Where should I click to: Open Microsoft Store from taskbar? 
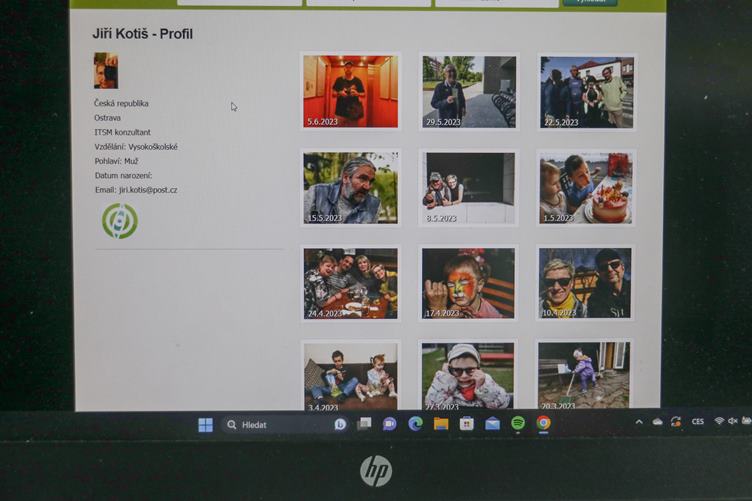(x=466, y=424)
